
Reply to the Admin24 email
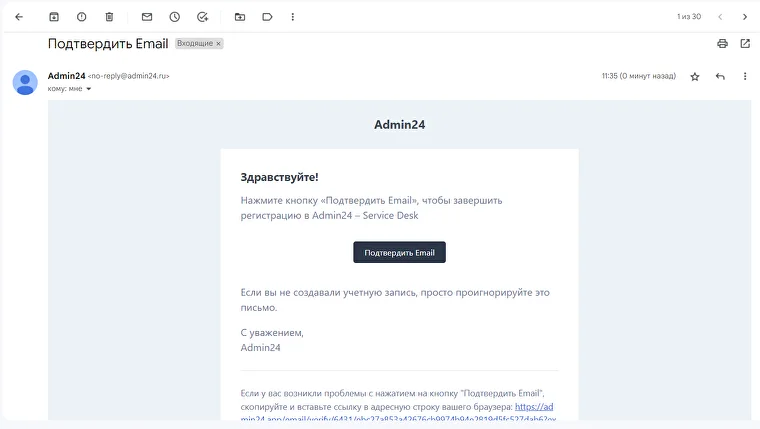pyautogui.click(x=720, y=77)
